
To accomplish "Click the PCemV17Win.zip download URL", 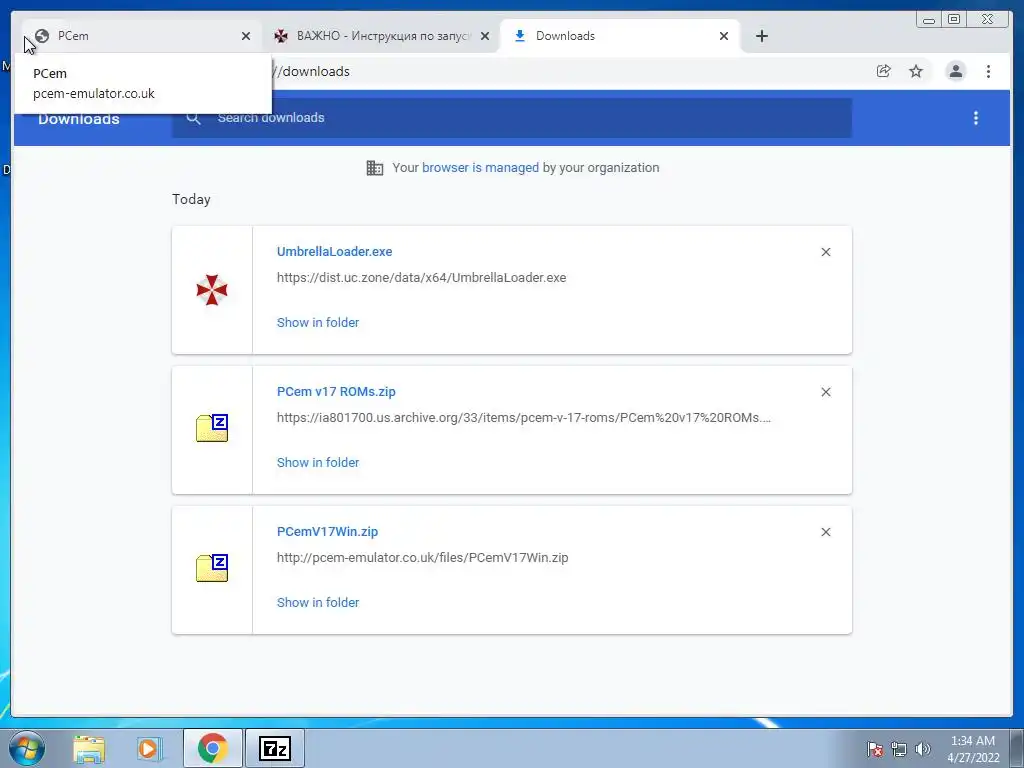I will click(x=423, y=558).
